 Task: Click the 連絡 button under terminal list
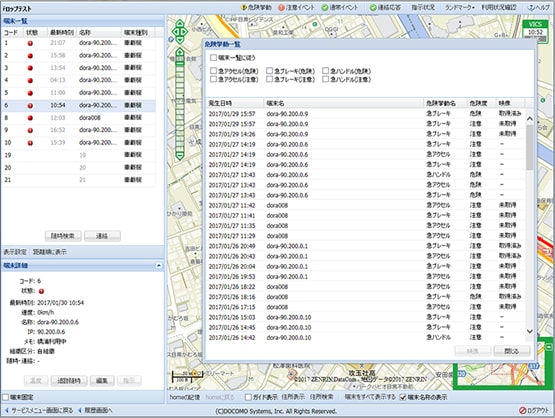(102, 236)
